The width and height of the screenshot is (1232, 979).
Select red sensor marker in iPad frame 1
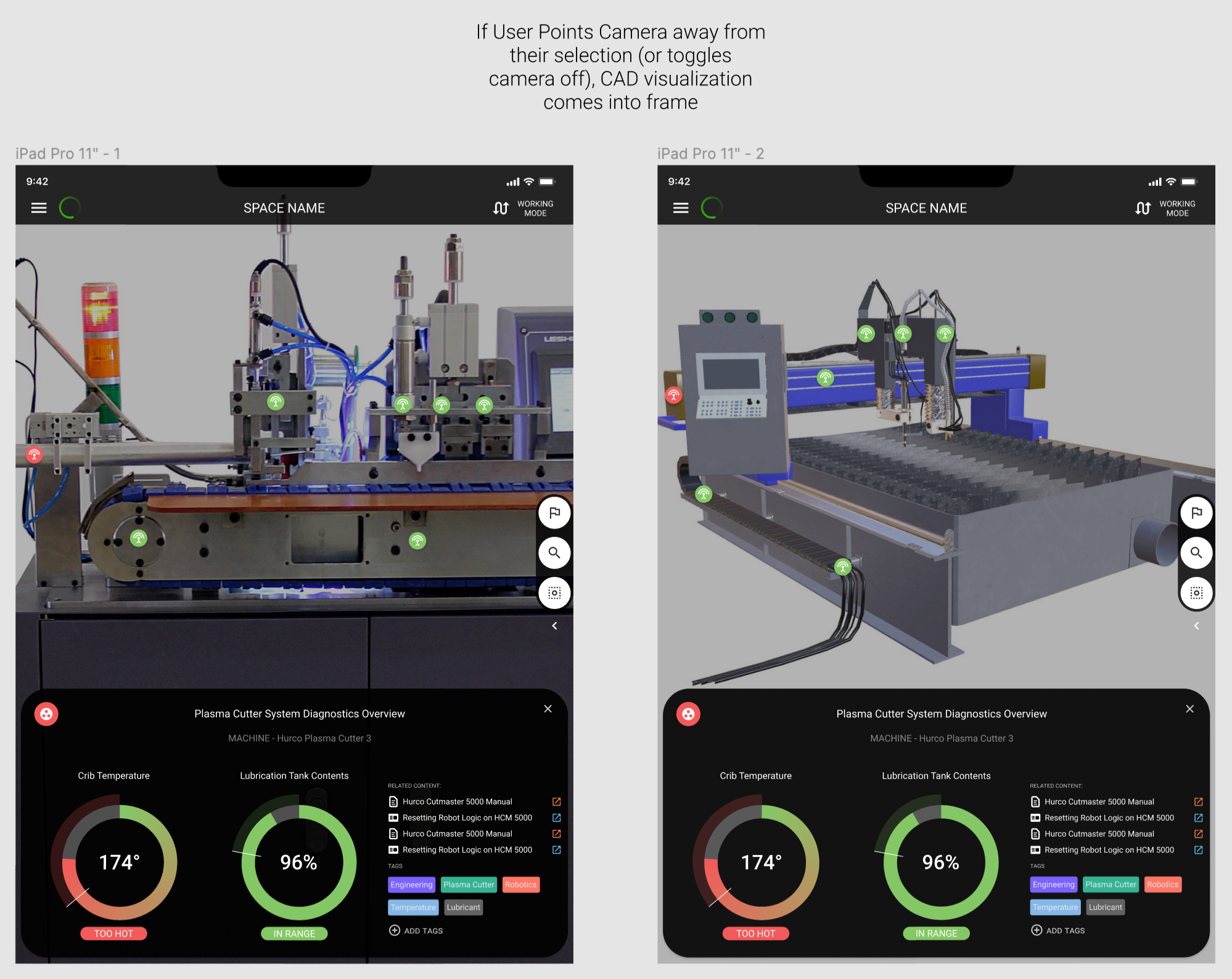coord(34,455)
